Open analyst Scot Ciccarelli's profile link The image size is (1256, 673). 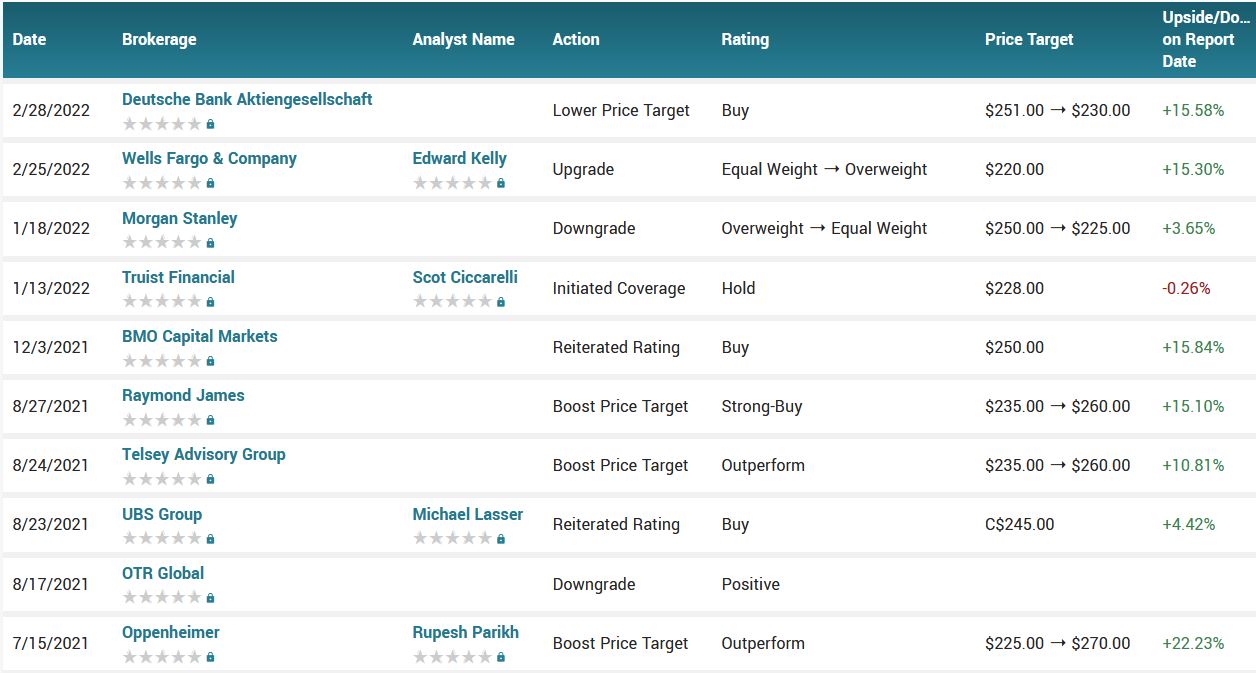(x=465, y=277)
